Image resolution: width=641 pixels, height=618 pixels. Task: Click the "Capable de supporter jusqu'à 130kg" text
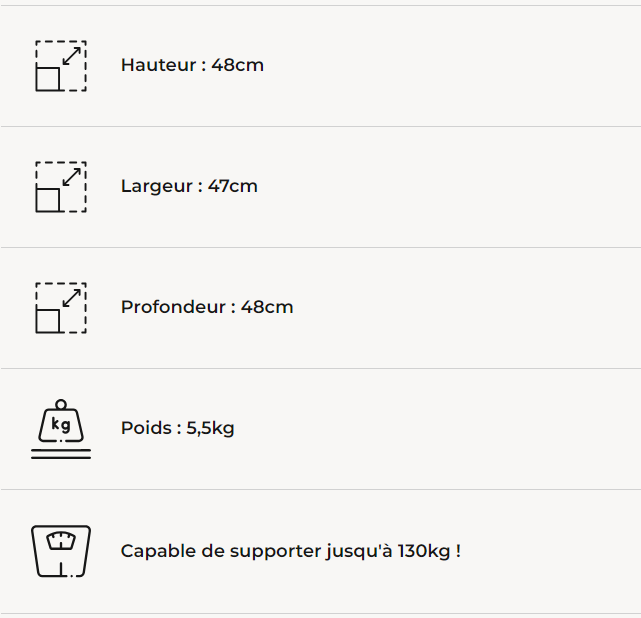[290, 551]
